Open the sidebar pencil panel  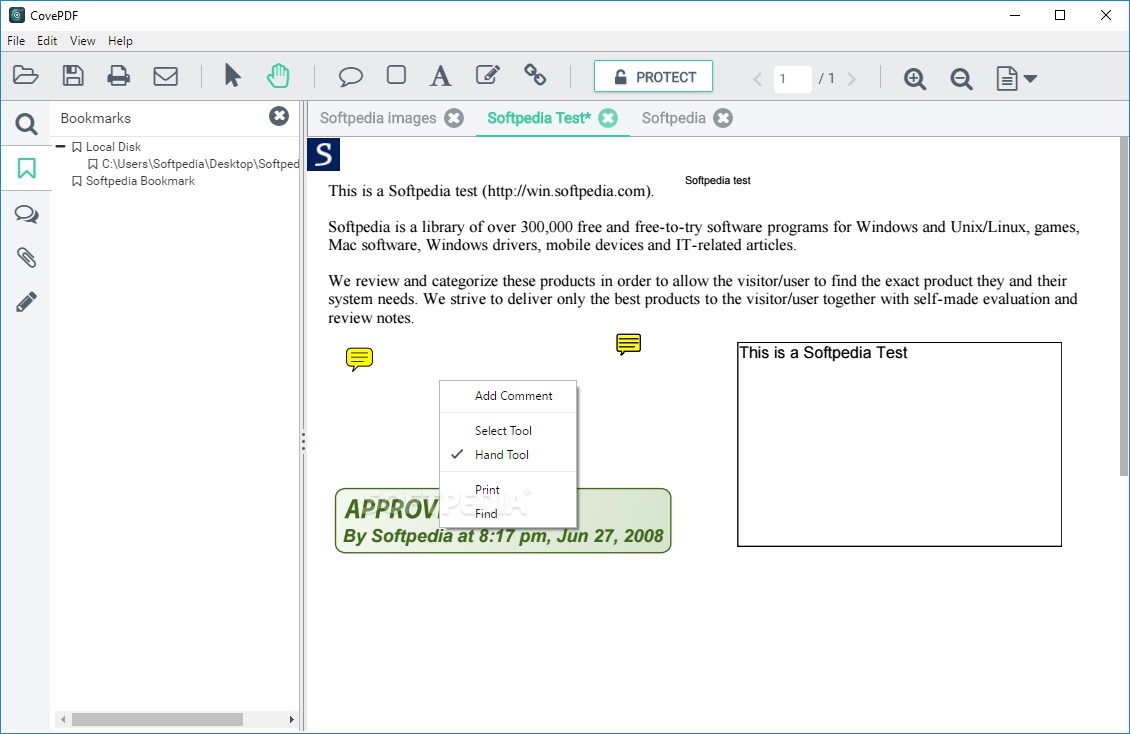[27, 302]
